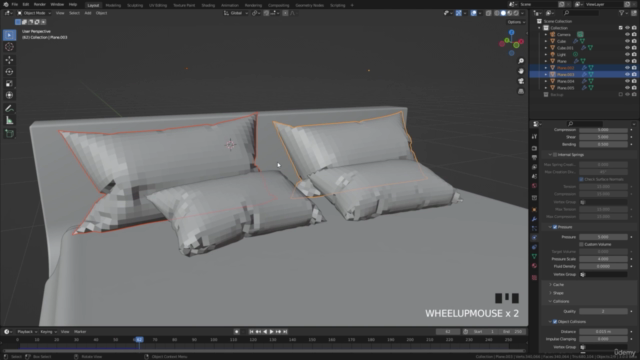Viewport: 640px width, 360px height.
Task: Hide Camera in viewport via eye icon
Action: coord(627,35)
